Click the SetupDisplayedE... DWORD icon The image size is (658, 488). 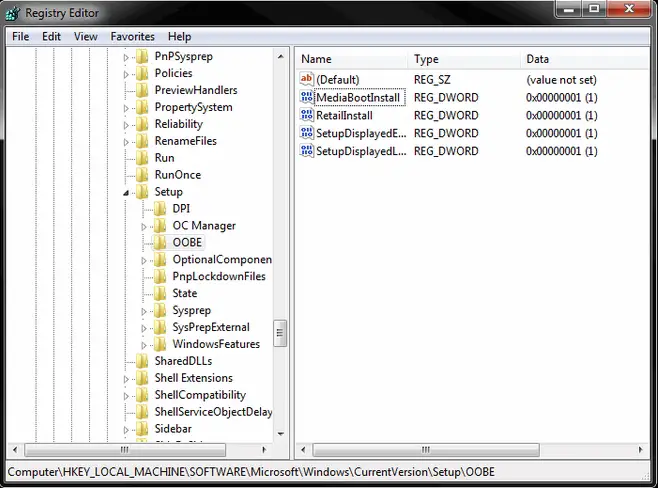click(x=307, y=133)
